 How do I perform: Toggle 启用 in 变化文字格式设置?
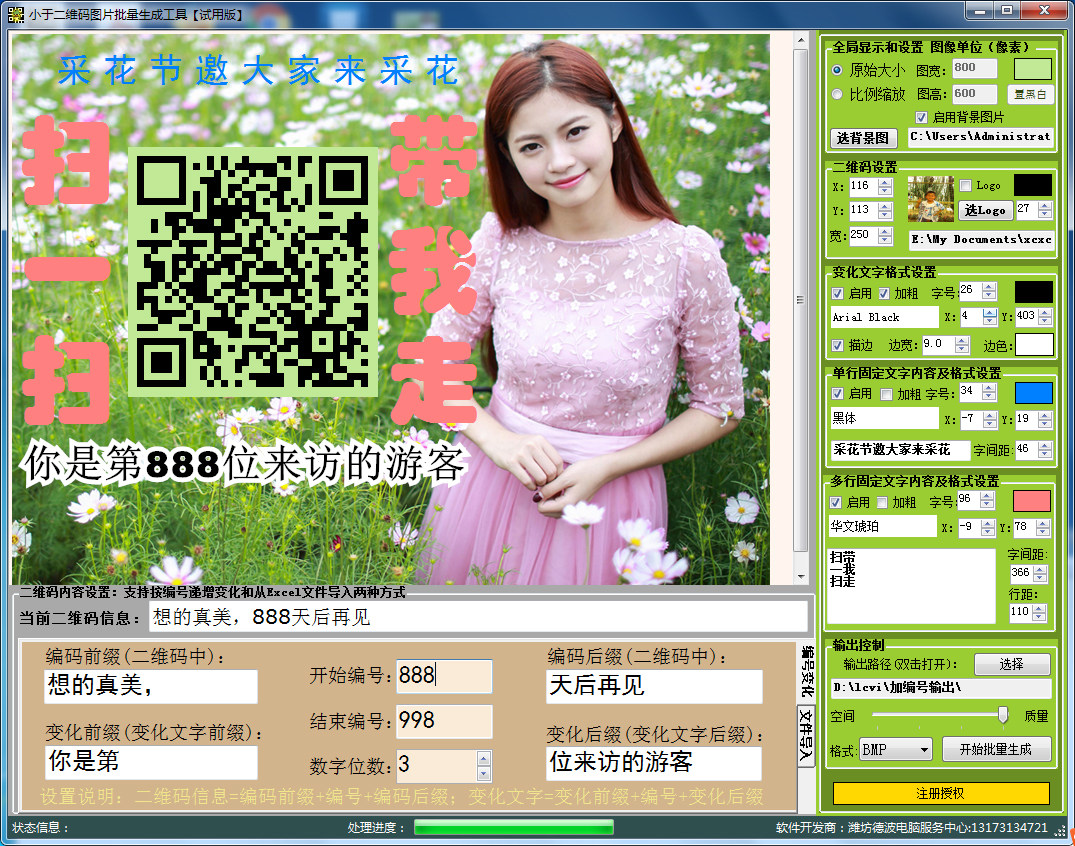(837, 293)
